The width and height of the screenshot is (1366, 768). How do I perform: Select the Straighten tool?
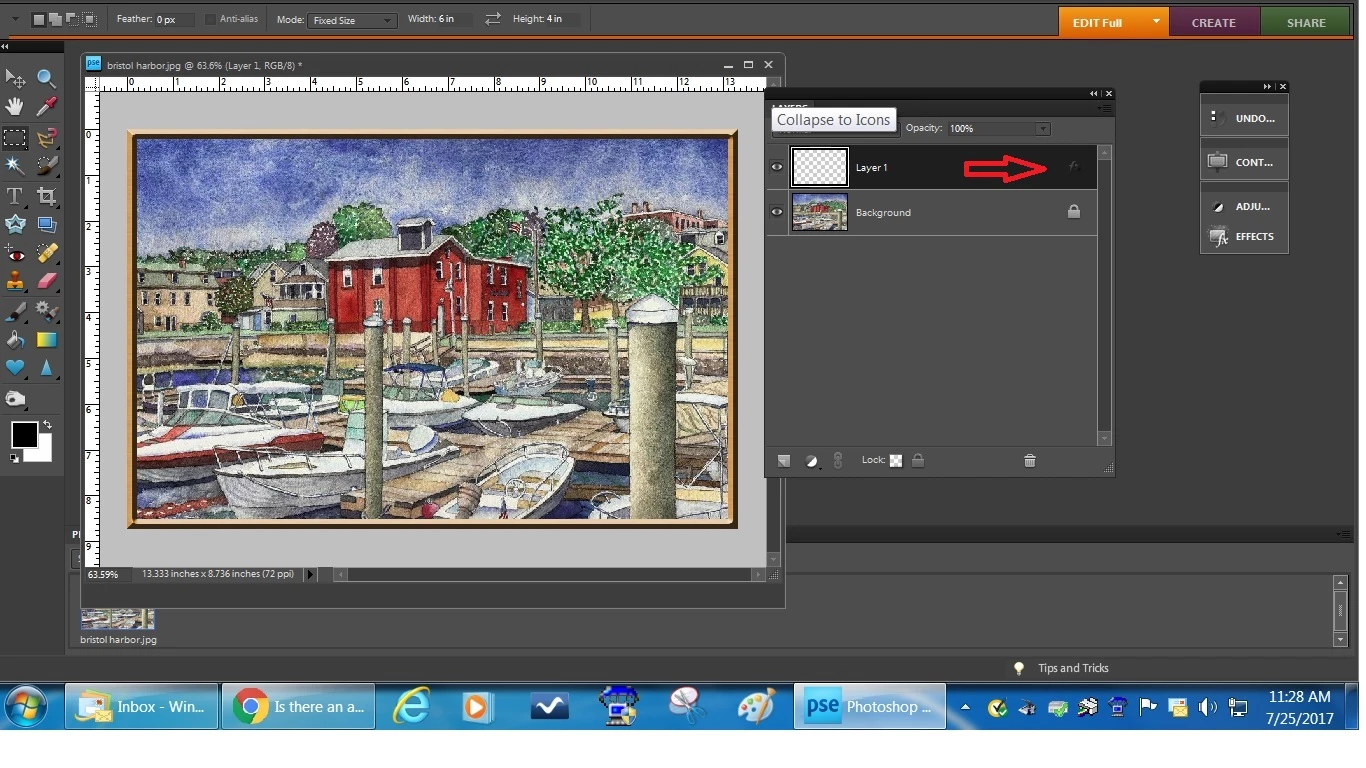click(46, 224)
